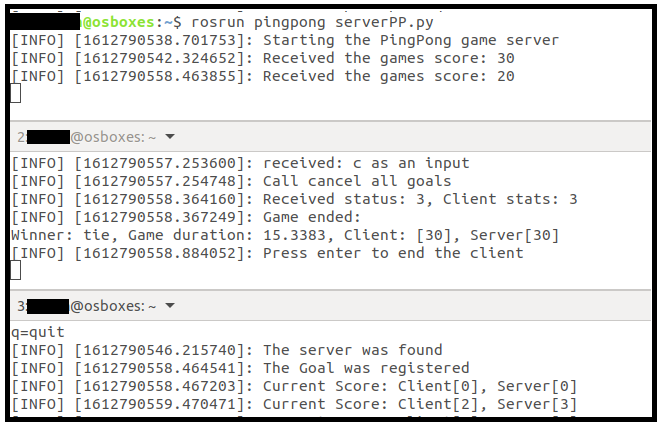The height and width of the screenshot is (429, 662).
Task: Click 'Winner: tie, Game duration: 15.3383' line
Action: [x=285, y=235]
